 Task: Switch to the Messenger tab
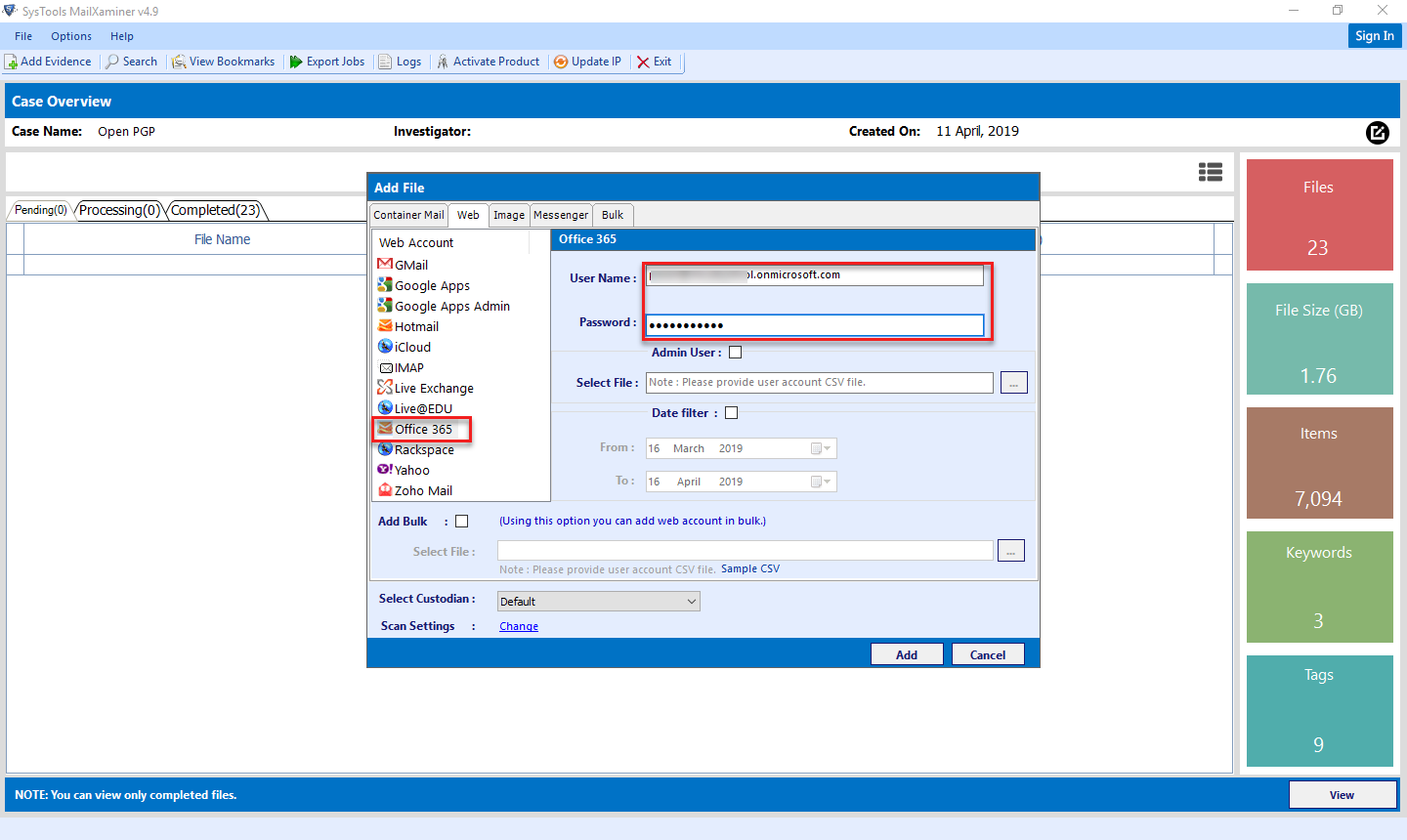[561, 215]
